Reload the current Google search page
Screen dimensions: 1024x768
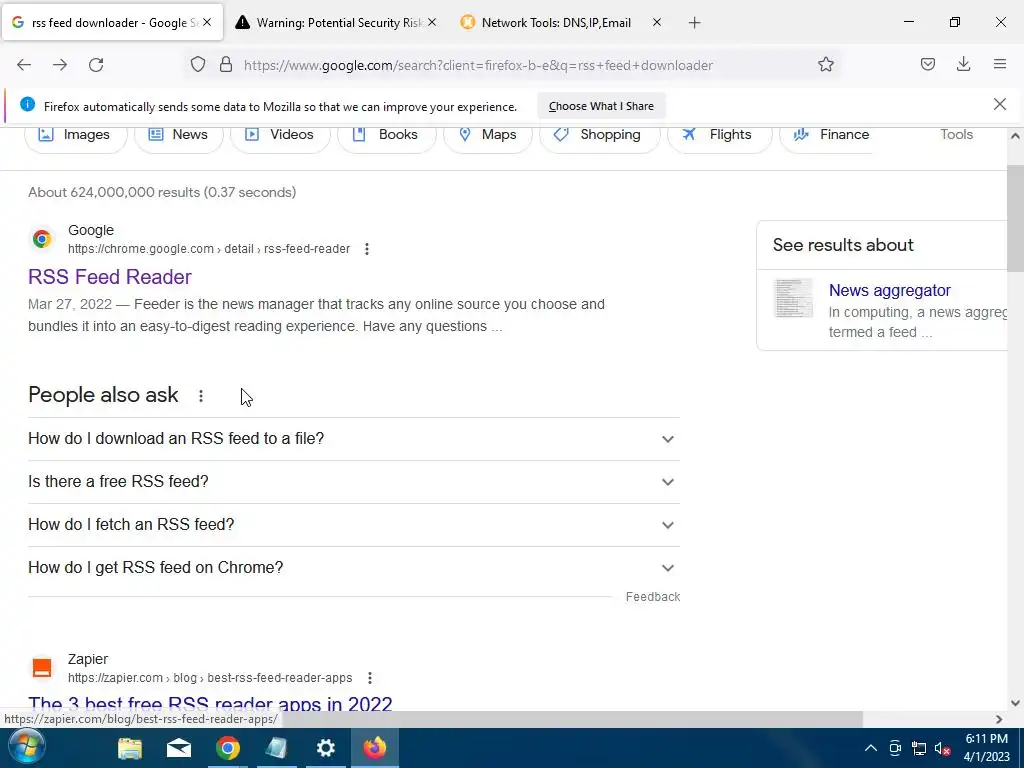(96, 65)
